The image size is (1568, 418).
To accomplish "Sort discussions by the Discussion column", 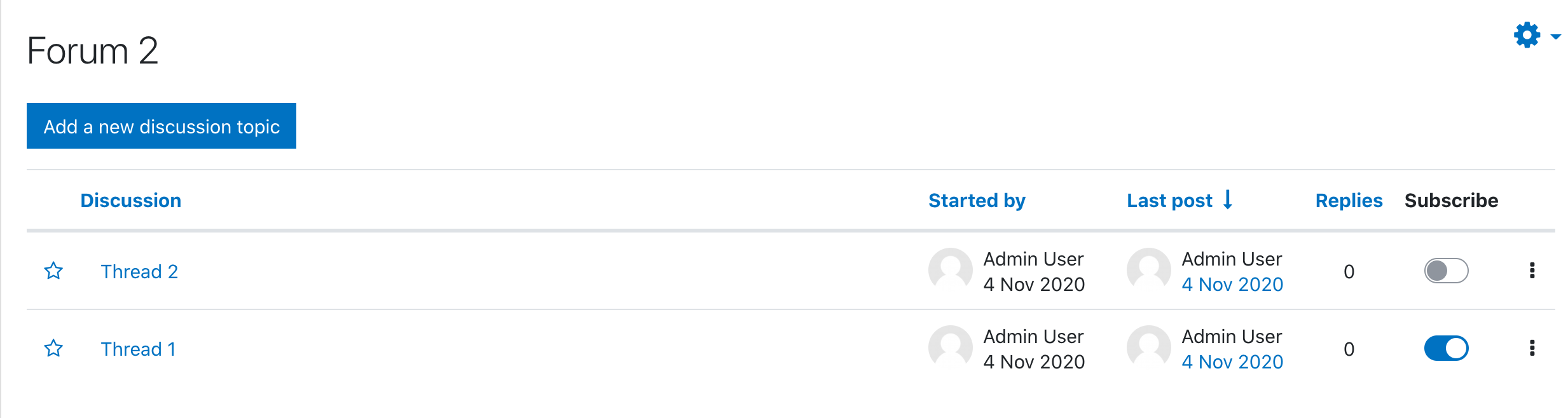I will pyautogui.click(x=130, y=201).
